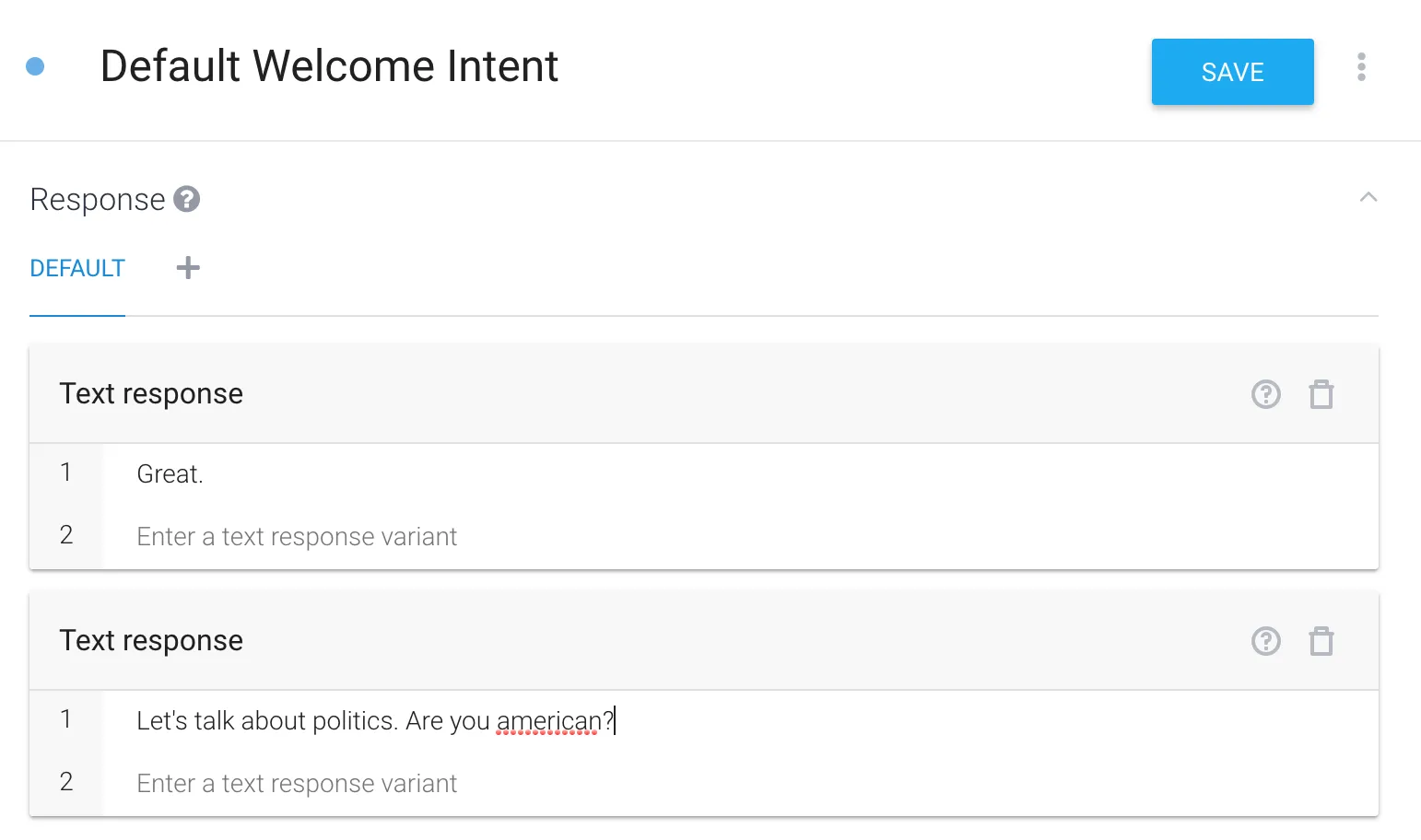The height and width of the screenshot is (840, 1421).
Task: Collapse the Response section with the chevron
Action: pos(1368,197)
